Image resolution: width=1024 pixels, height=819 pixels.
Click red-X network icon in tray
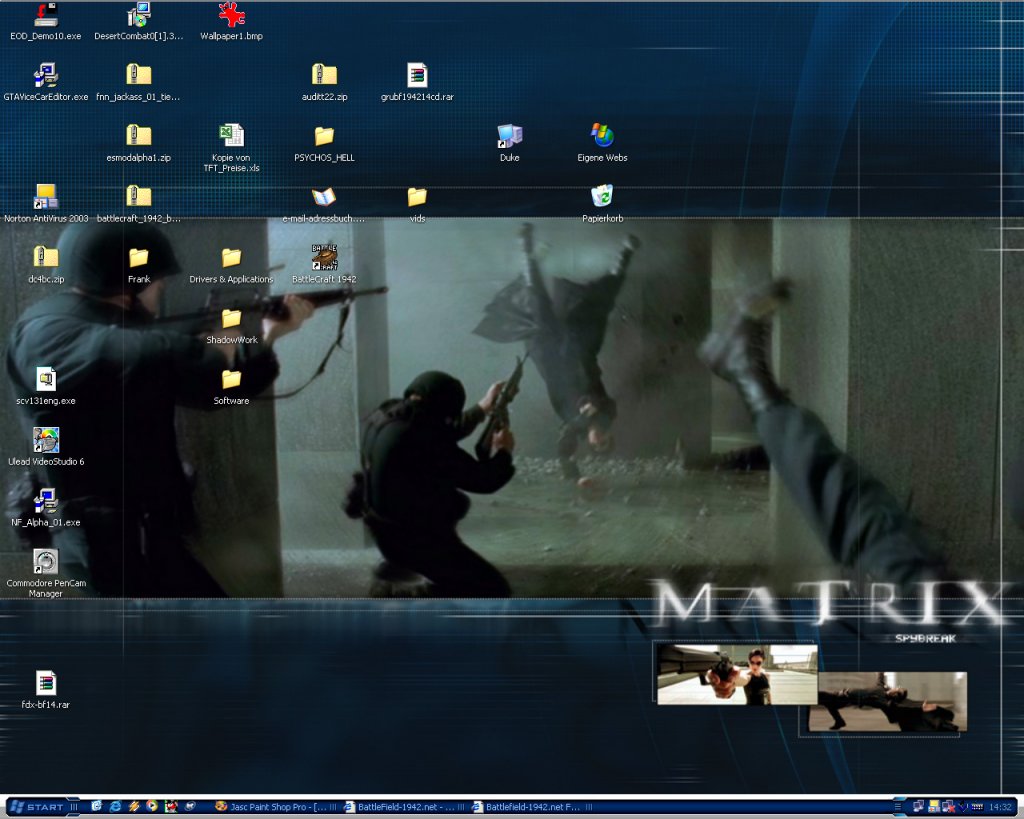(x=949, y=806)
